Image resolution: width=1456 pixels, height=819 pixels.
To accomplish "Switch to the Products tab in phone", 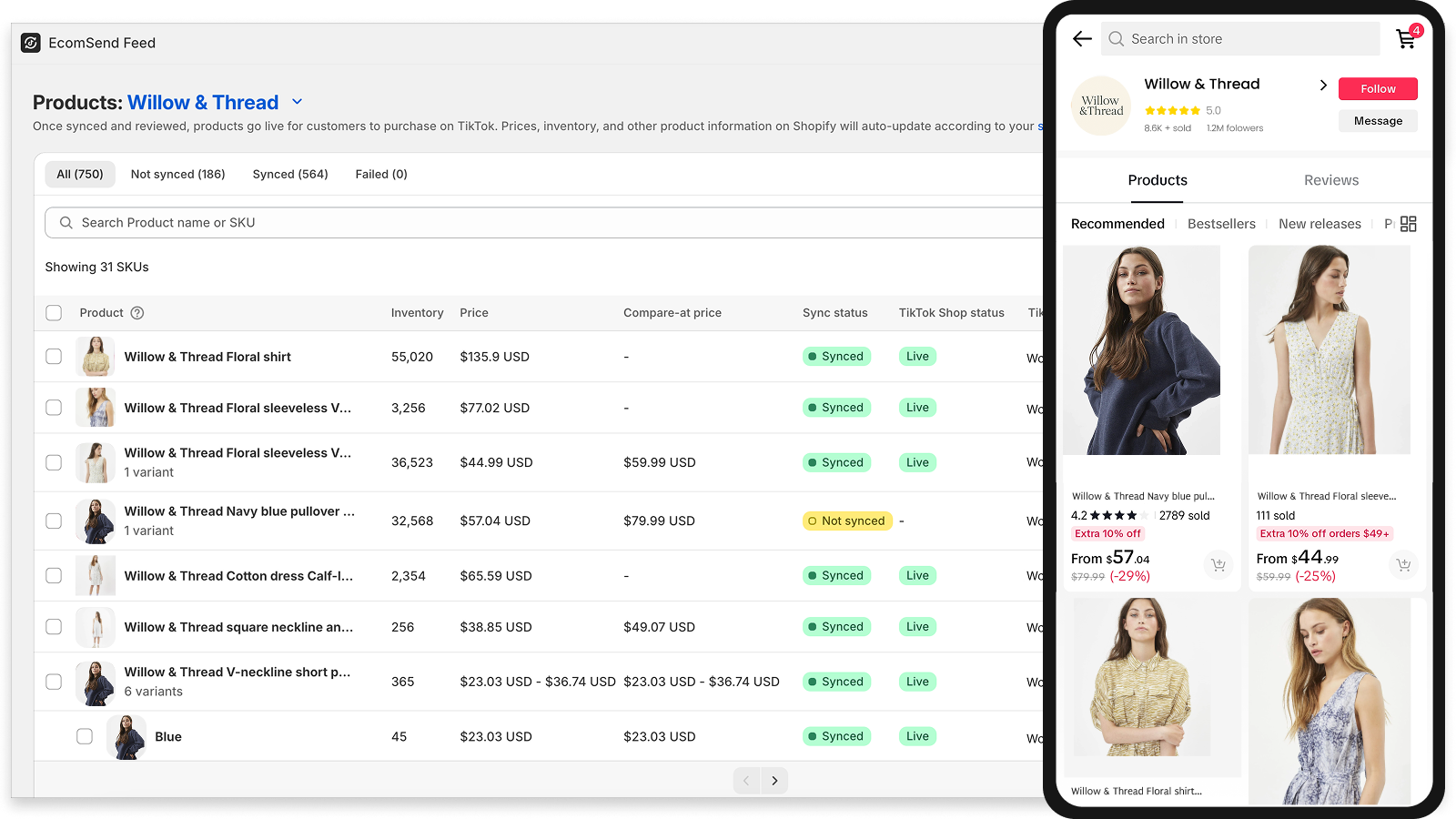I will click(x=1158, y=180).
